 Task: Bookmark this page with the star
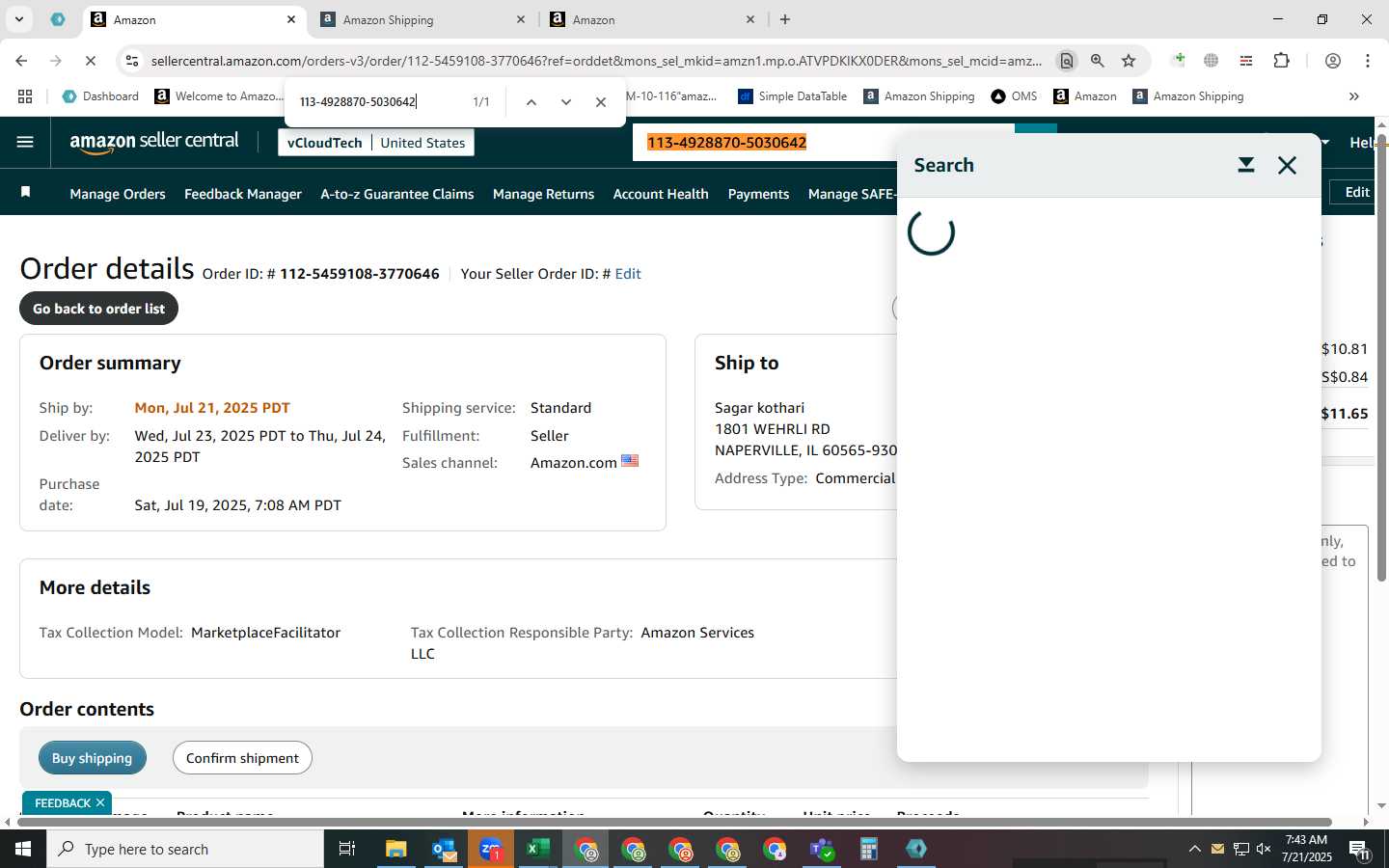(x=1129, y=61)
